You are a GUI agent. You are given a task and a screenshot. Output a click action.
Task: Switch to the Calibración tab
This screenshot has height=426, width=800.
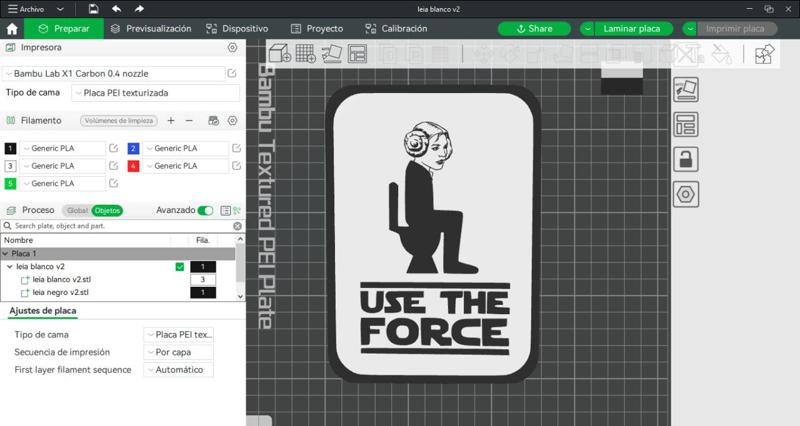click(x=396, y=29)
